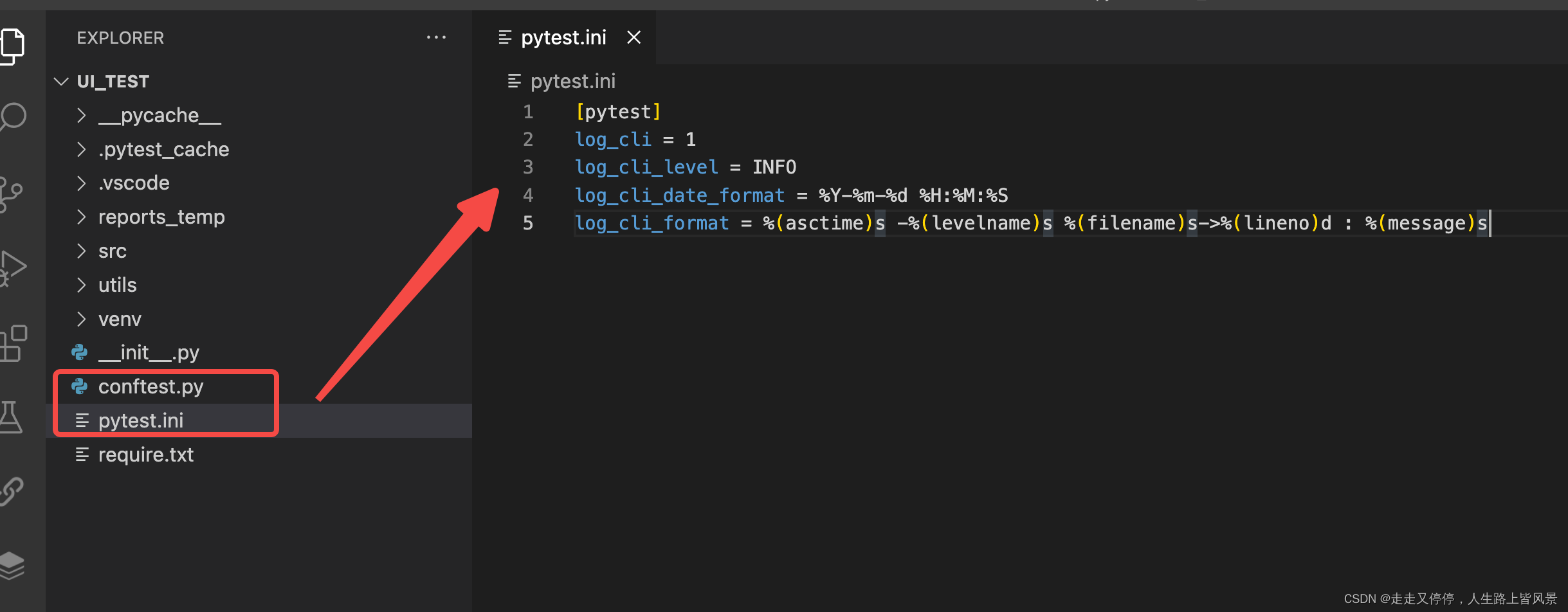Click the stacked layers activity bar icon
The width and height of the screenshot is (1568, 612).
tap(12, 566)
